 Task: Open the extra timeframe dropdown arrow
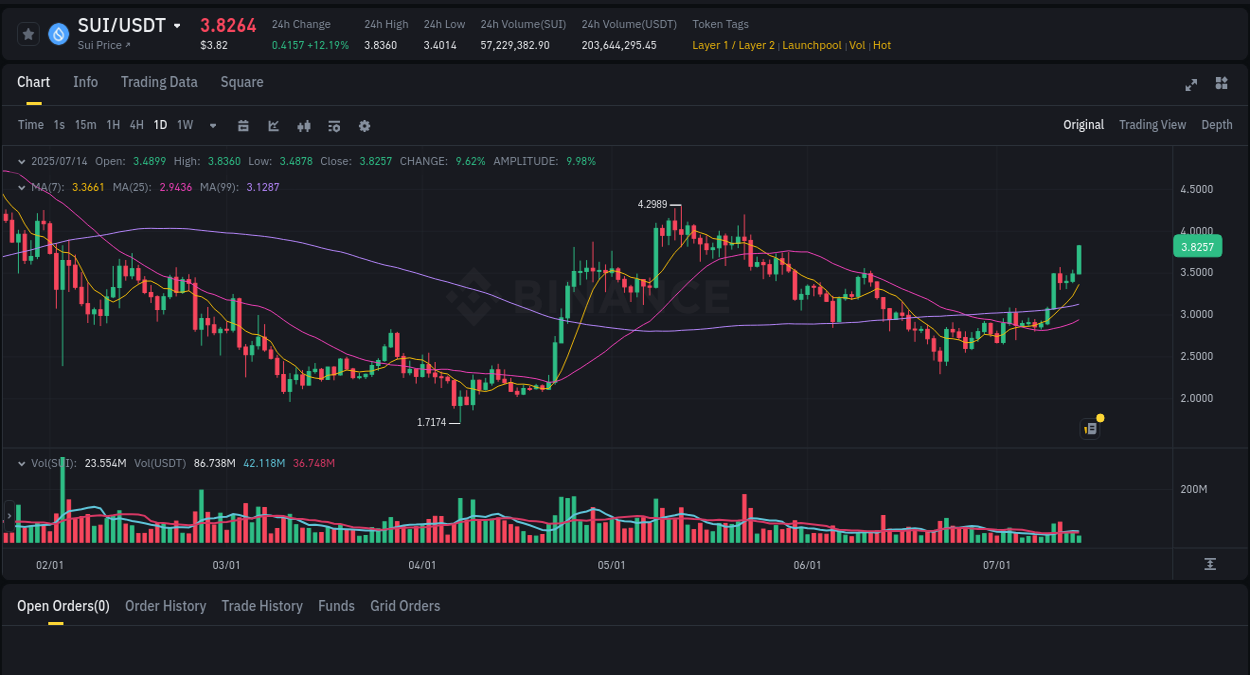pos(212,125)
